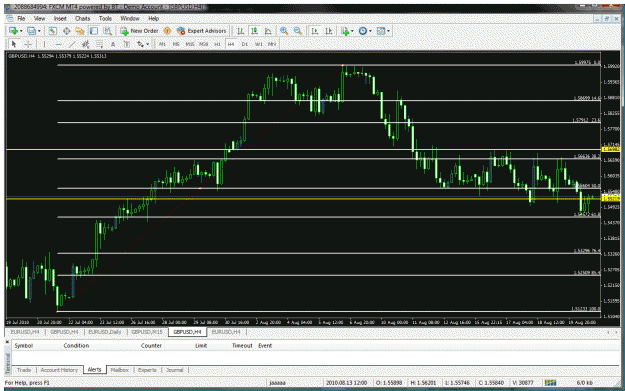Zoom out on the chart
The image size is (625, 391).
pos(298,31)
